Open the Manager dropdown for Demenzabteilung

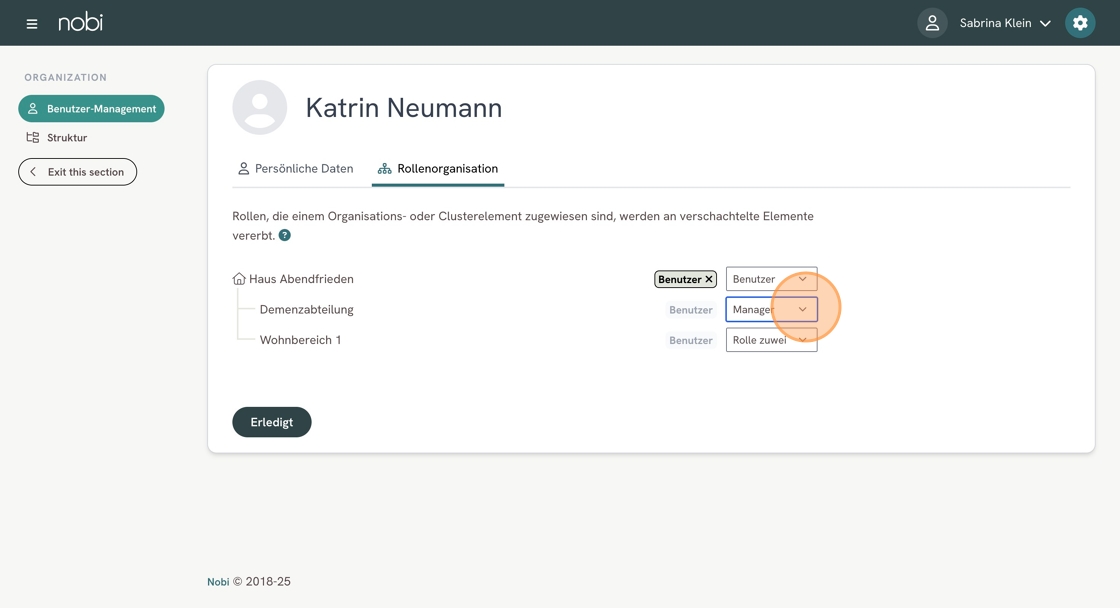(x=771, y=310)
